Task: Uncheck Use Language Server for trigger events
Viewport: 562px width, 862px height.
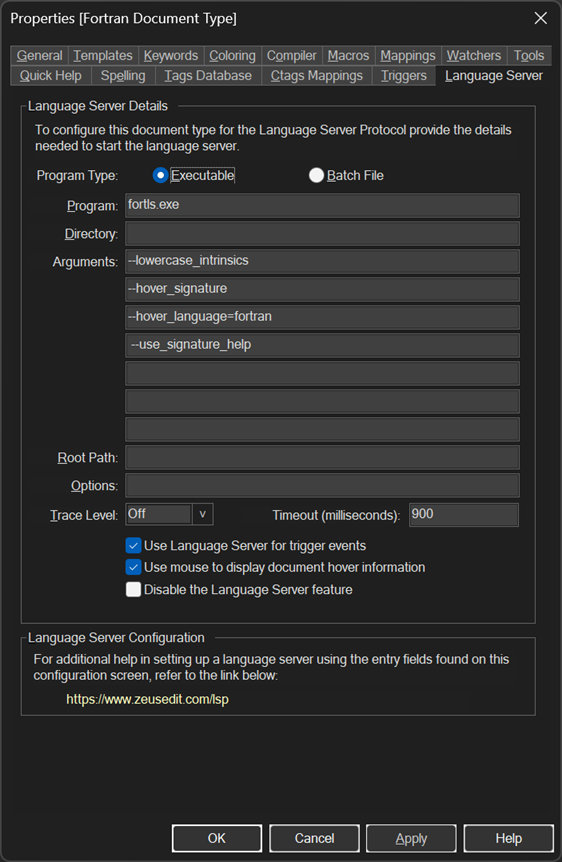Action: [133, 545]
